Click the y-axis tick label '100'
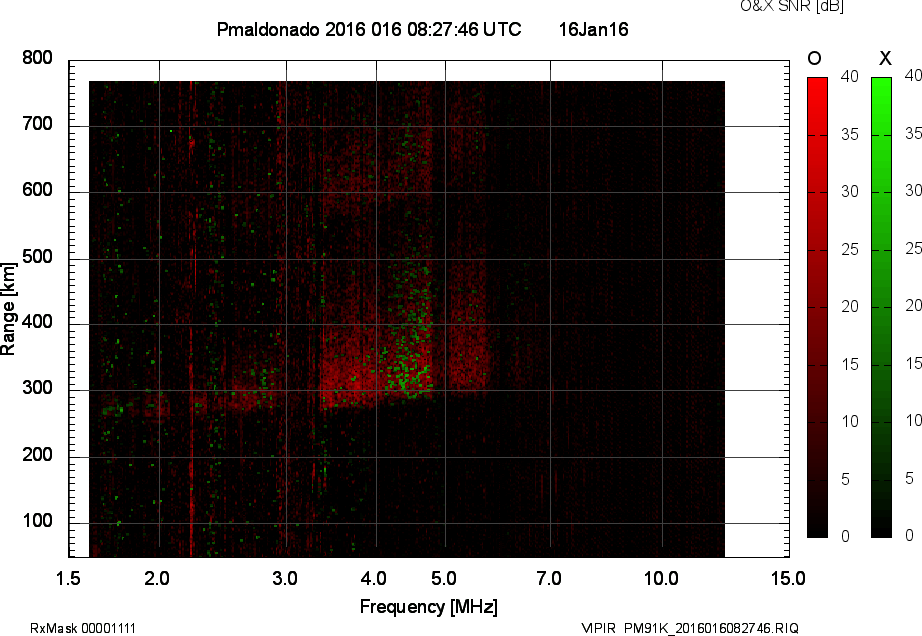922x636 pixels. [x=37, y=521]
